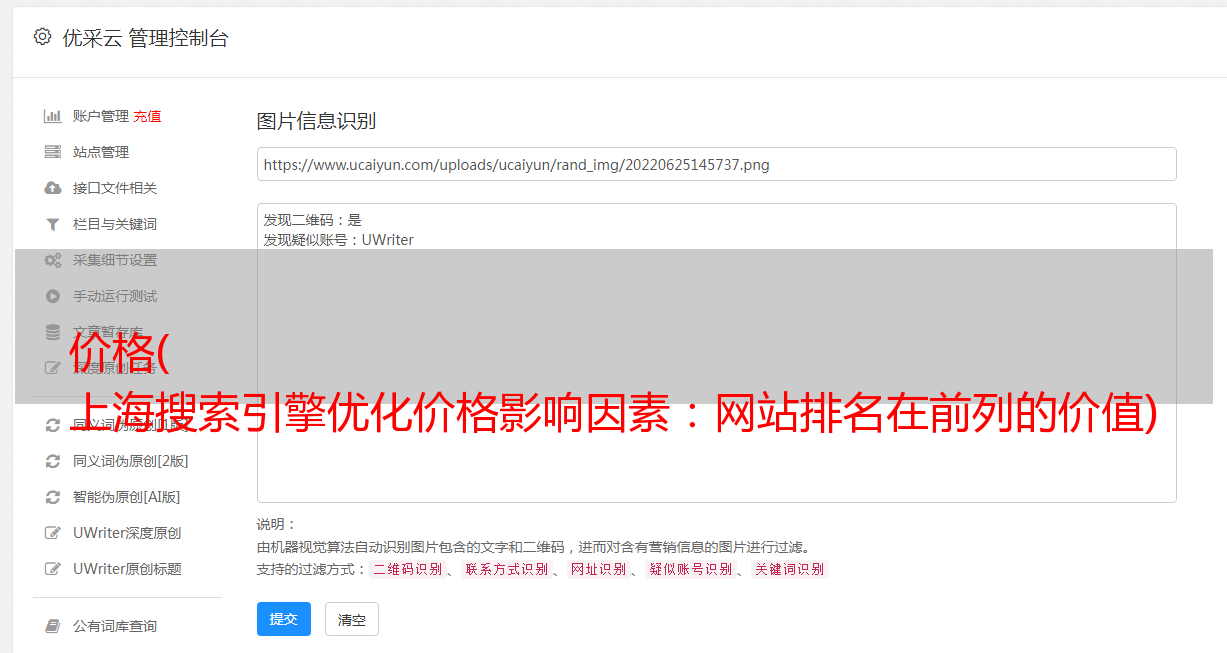Open 公有词库查询 via its book icon

click(53, 626)
